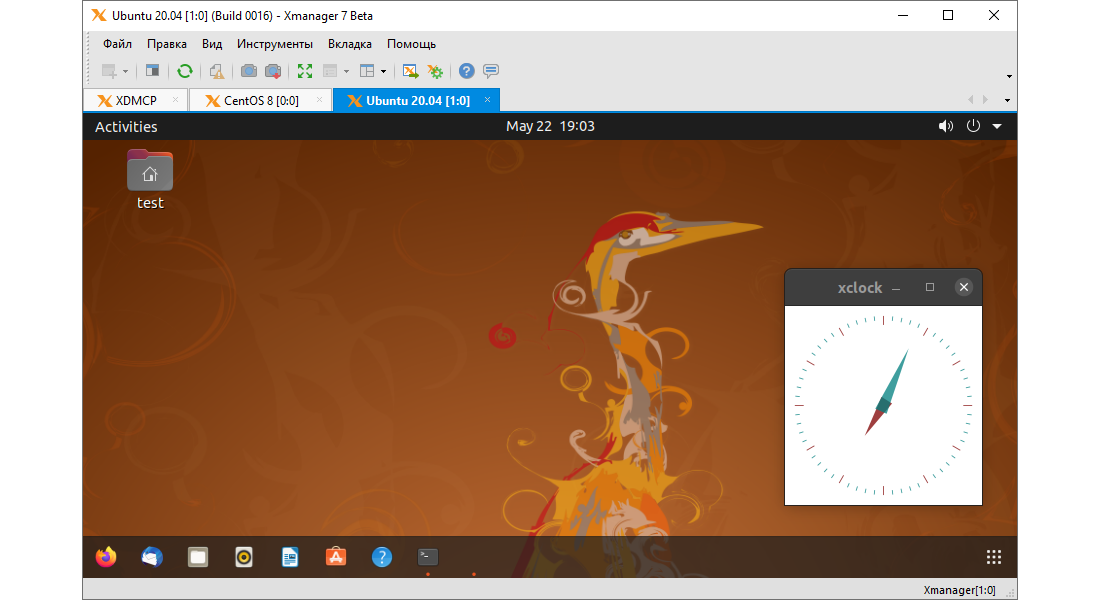The height and width of the screenshot is (600, 1100).
Task: Open the Помощь menu
Action: (x=411, y=44)
